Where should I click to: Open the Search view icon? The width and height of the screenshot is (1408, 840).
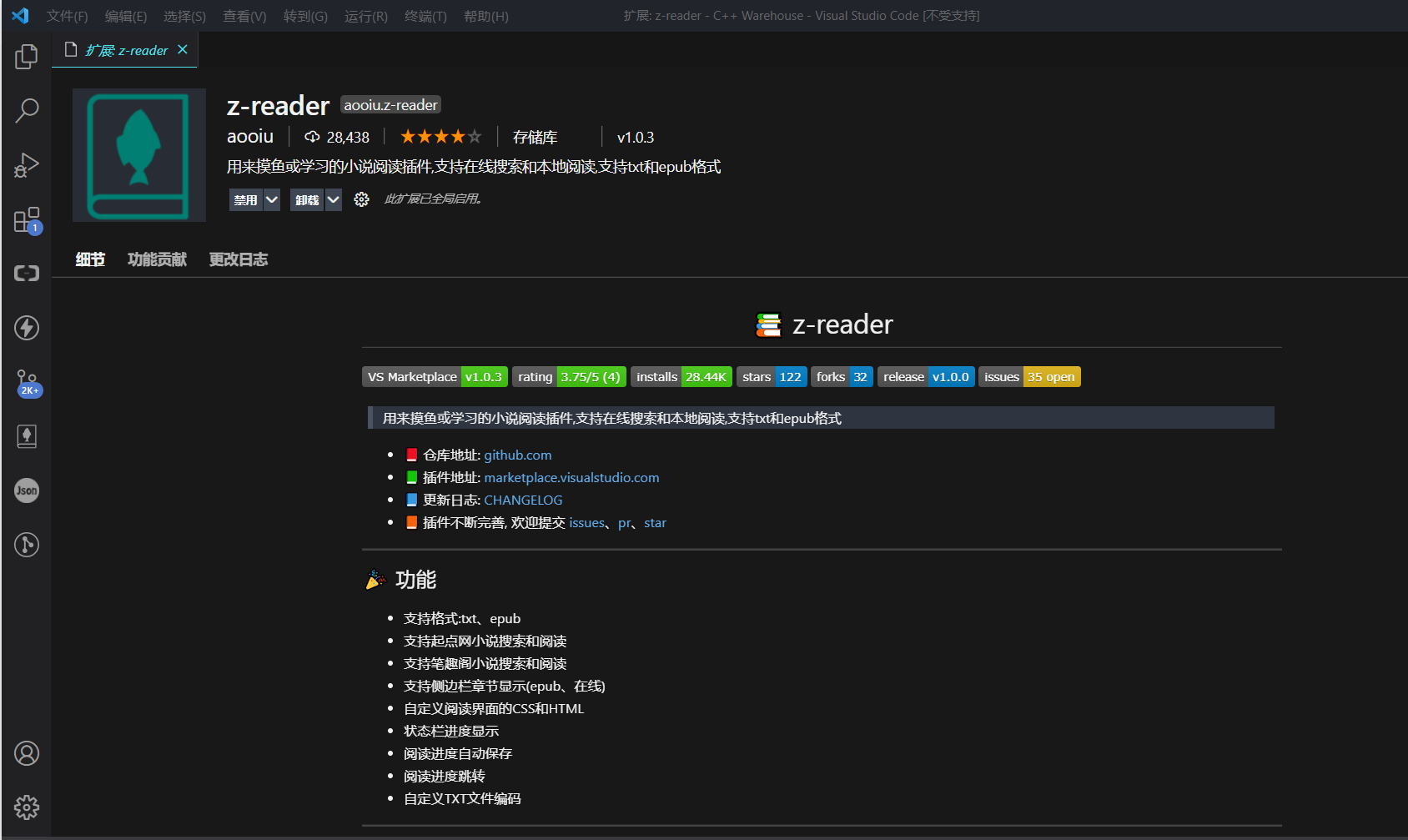[x=27, y=110]
